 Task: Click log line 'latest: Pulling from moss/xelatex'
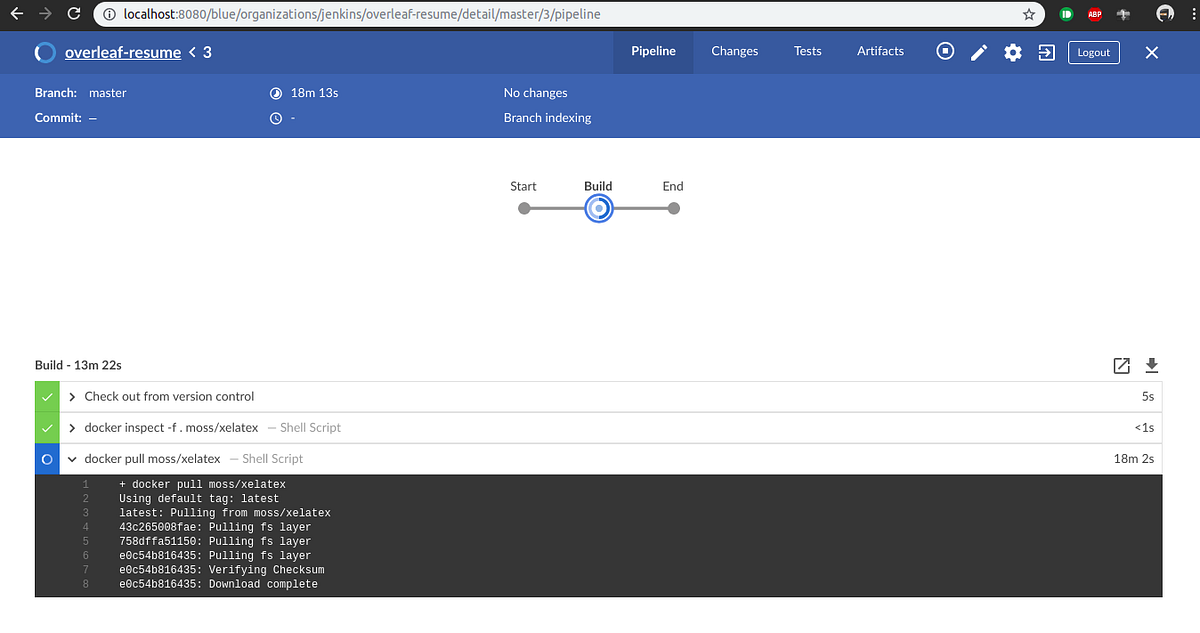[225, 513]
